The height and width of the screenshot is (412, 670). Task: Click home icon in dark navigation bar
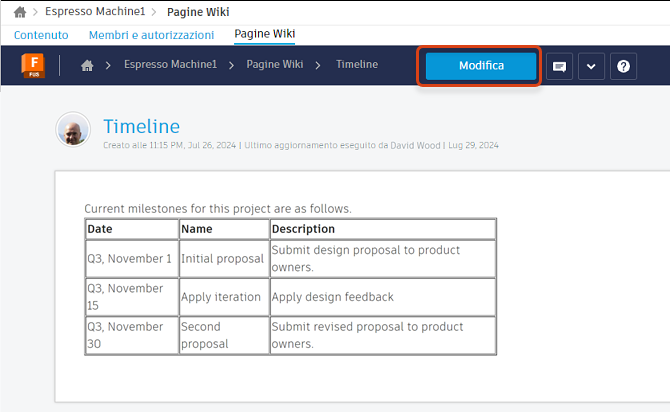(x=87, y=66)
